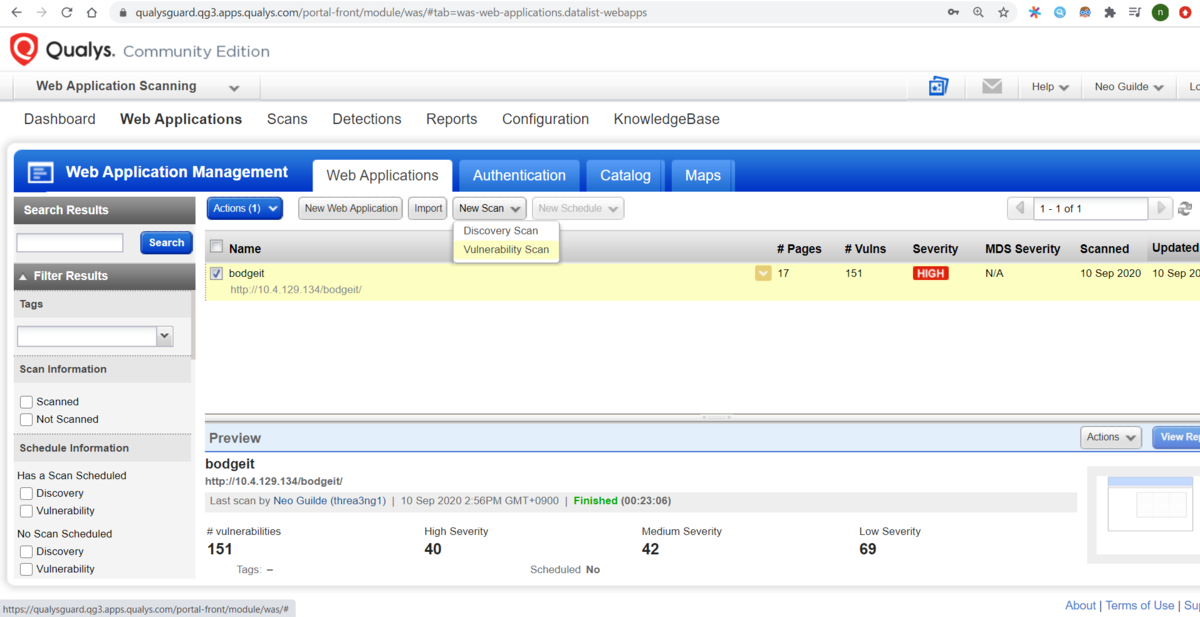1200x617 pixels.
Task: Open About link in footer
Action: [x=1080, y=605]
